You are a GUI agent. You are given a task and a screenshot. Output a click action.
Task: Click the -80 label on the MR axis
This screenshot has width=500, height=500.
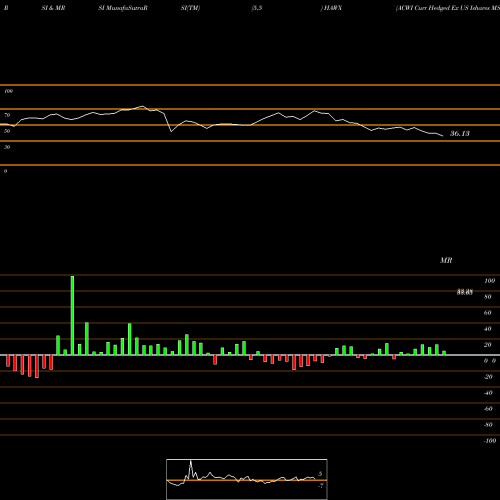pos(488,425)
